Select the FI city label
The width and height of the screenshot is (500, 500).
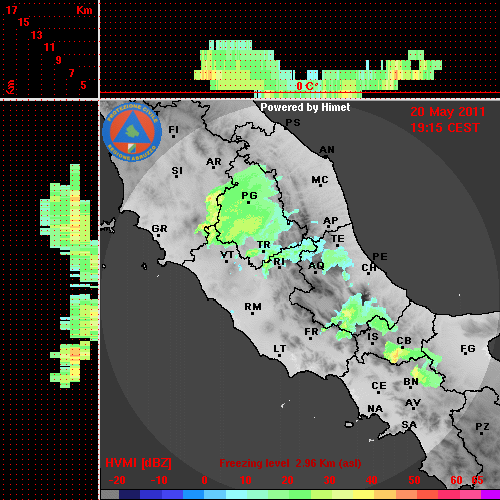point(174,129)
